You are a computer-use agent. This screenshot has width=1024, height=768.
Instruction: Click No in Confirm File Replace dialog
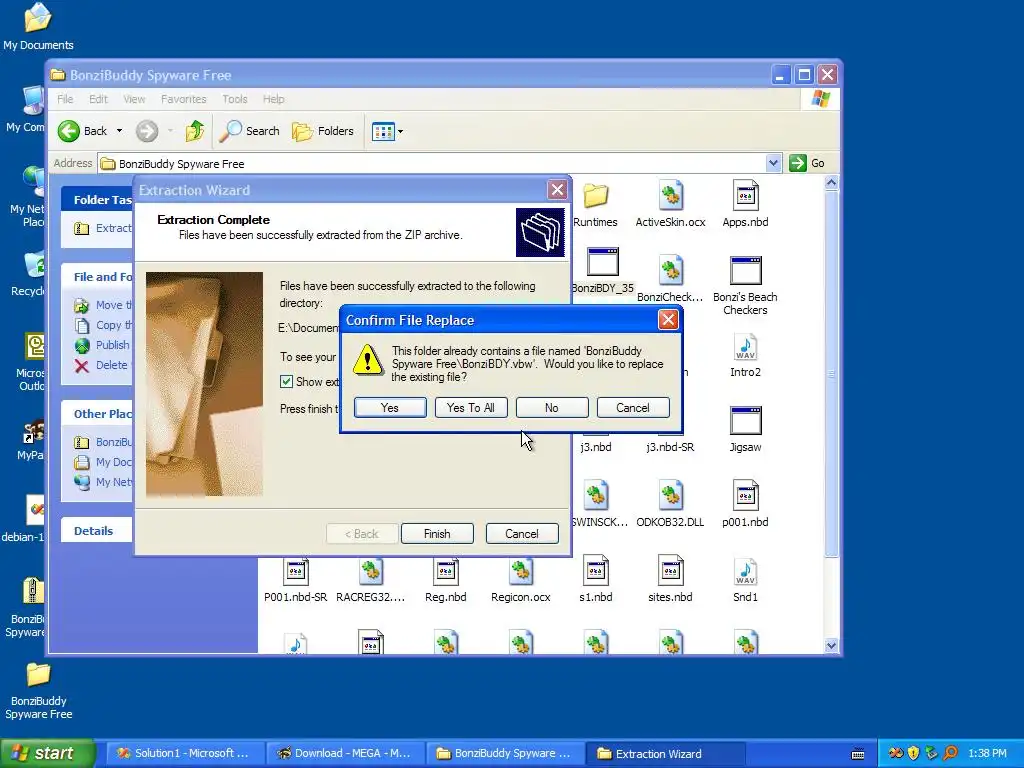[552, 408]
